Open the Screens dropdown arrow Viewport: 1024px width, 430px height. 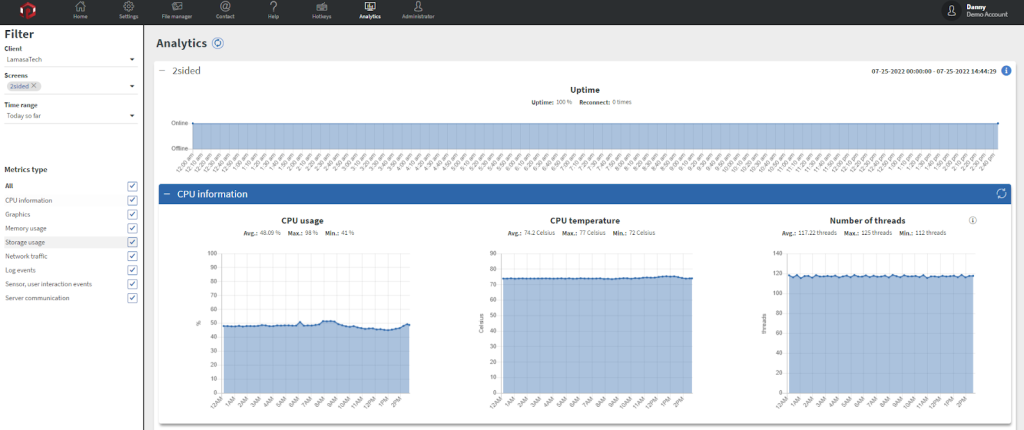[132, 86]
